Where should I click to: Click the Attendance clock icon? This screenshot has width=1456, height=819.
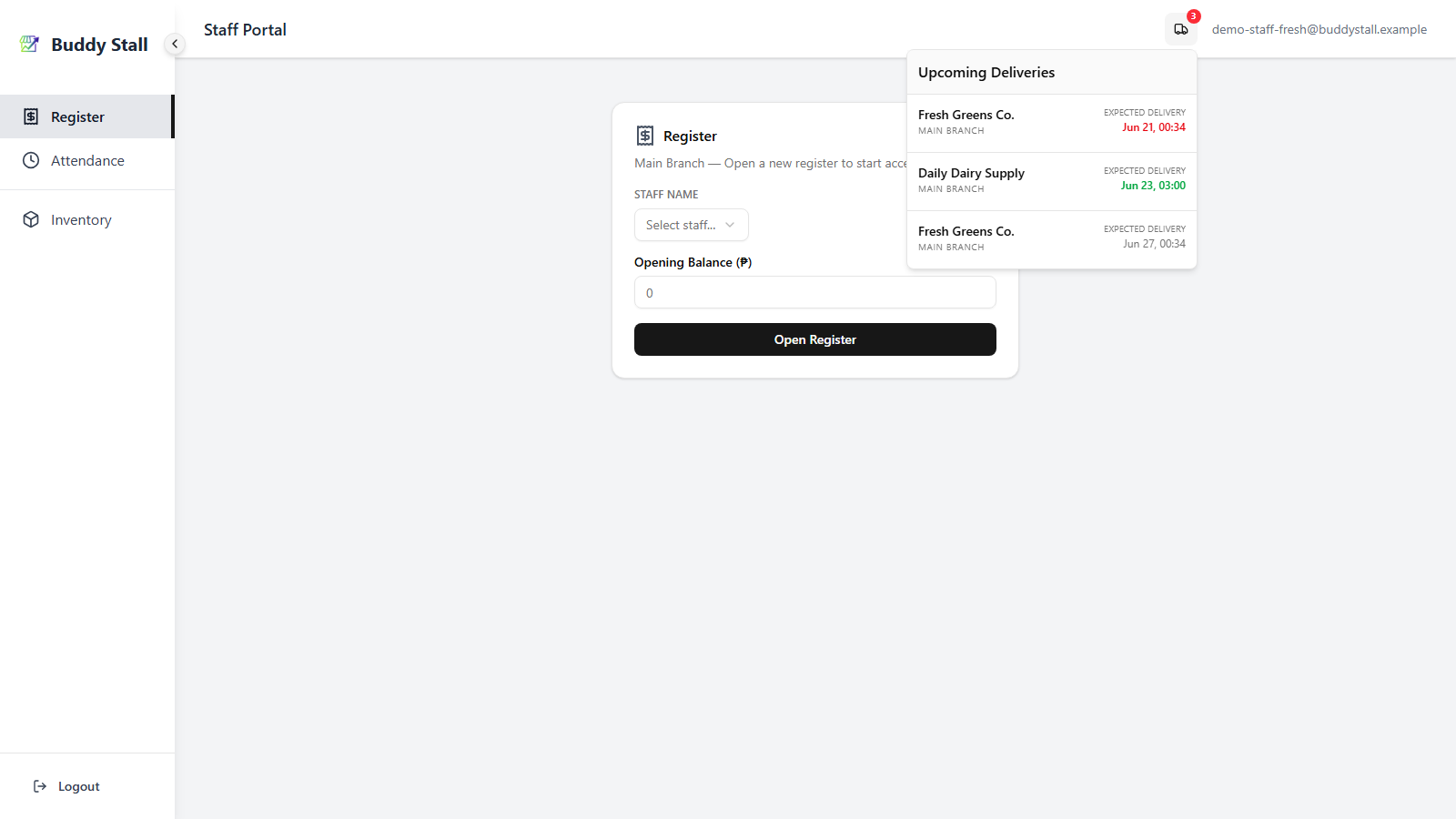[x=31, y=160]
